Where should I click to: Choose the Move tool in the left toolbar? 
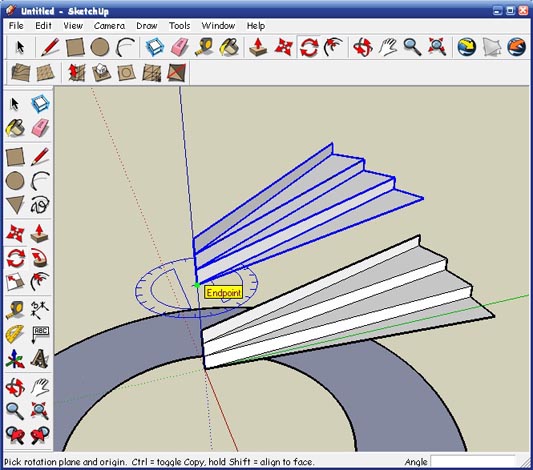click(15, 233)
